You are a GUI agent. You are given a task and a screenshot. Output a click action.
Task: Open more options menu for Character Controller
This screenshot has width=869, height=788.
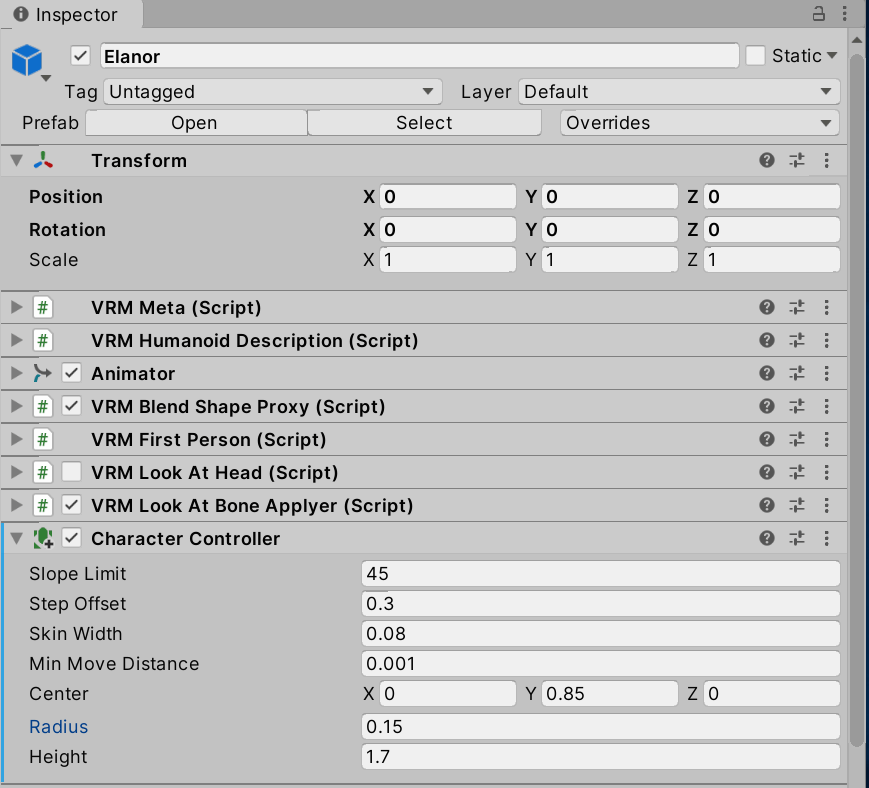(x=826, y=539)
